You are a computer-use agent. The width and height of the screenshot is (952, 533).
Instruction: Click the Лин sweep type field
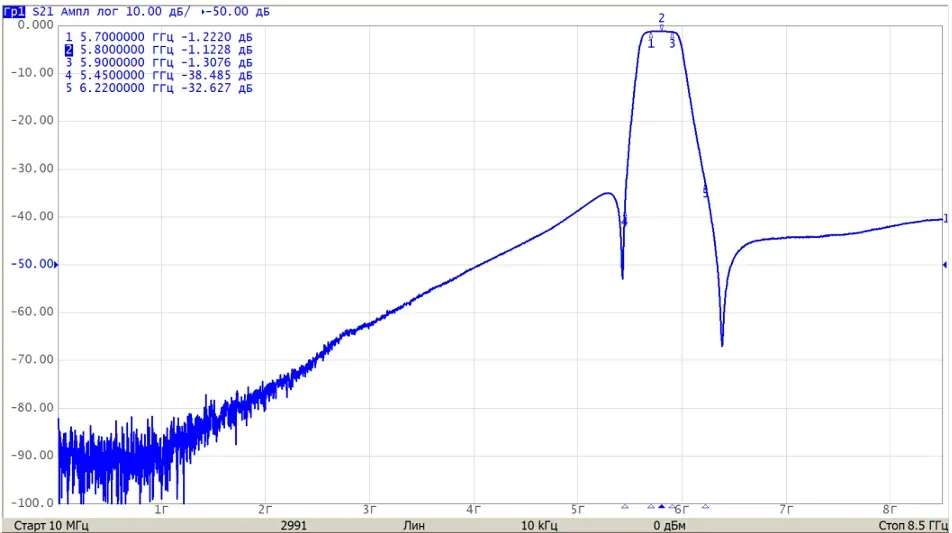(414, 525)
